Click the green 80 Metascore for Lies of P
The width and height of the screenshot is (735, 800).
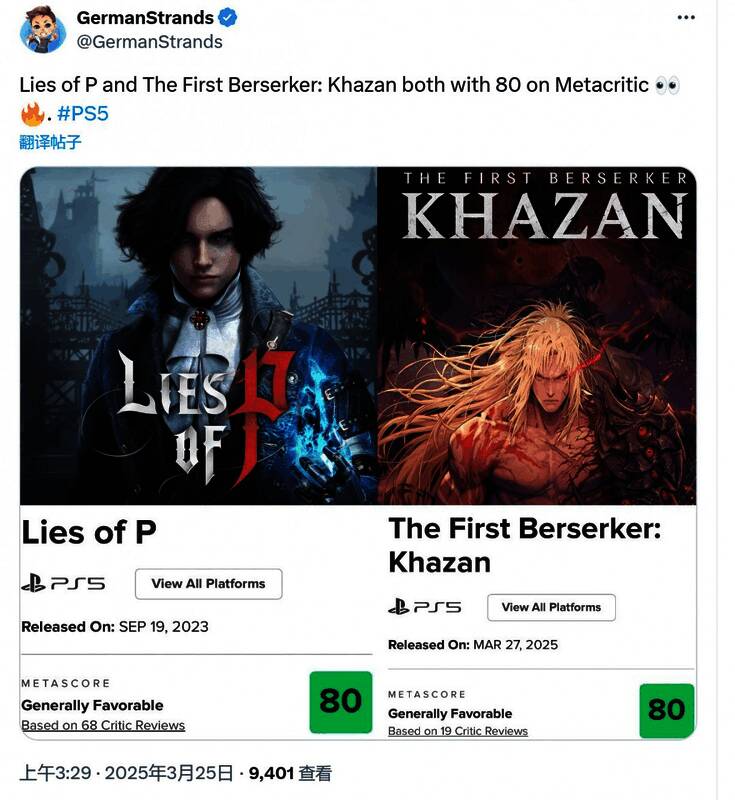(x=341, y=702)
